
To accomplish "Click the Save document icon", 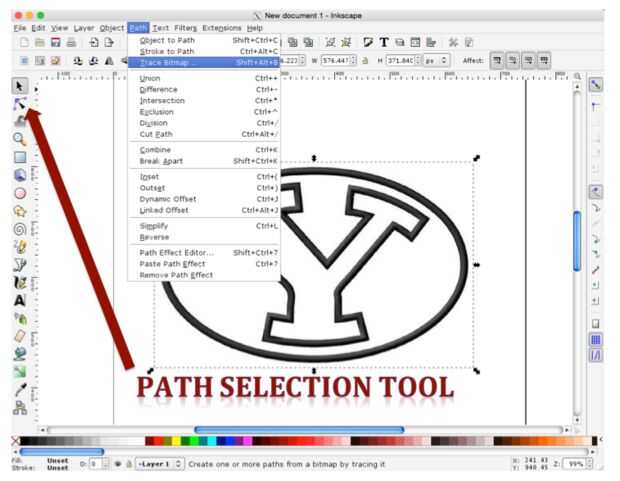I will 55,42.
